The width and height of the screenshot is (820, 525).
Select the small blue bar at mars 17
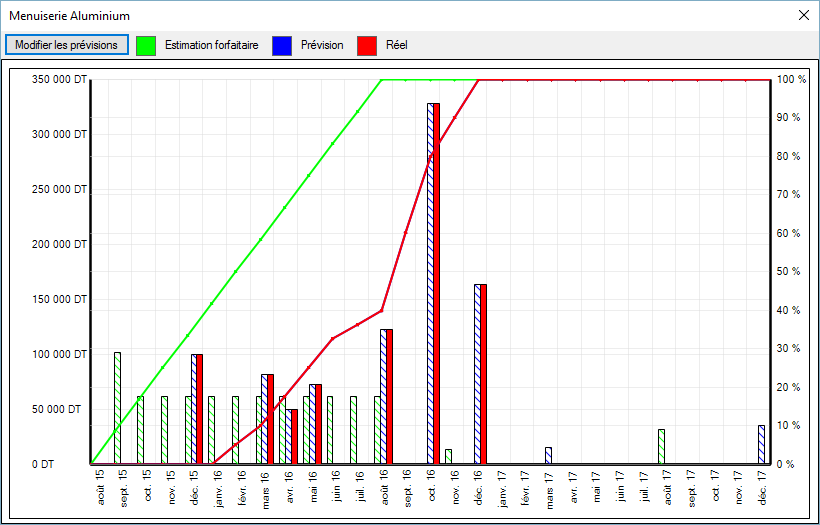(x=548, y=455)
